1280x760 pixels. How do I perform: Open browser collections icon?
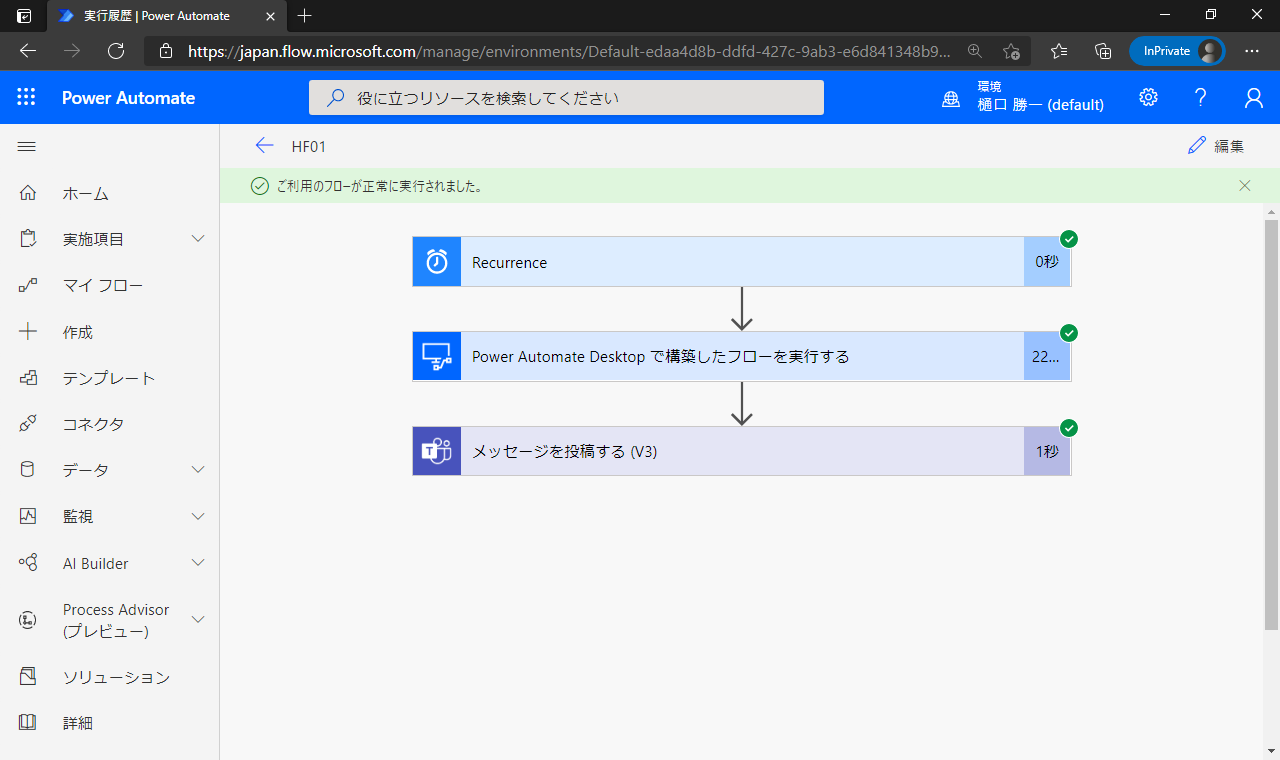(1104, 51)
